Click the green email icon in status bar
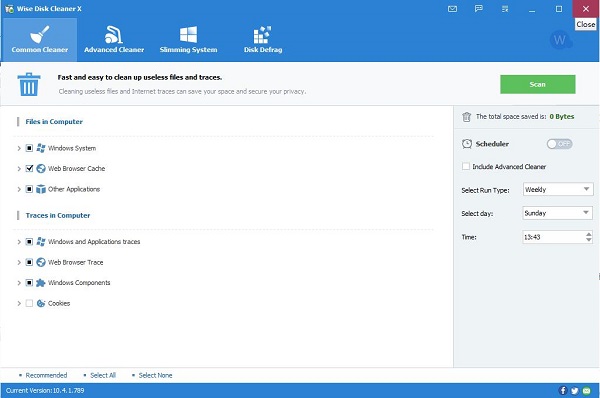The height and width of the screenshot is (398, 600). (587, 390)
